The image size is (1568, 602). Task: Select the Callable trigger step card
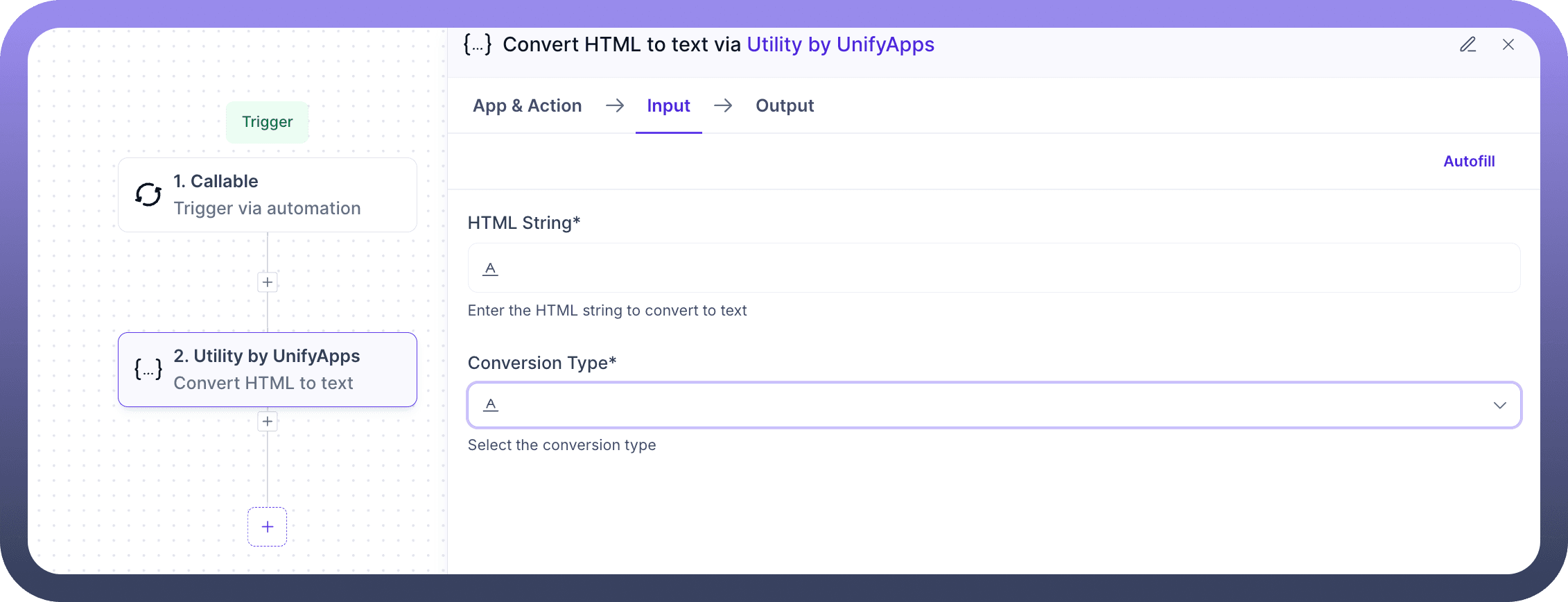(277, 195)
